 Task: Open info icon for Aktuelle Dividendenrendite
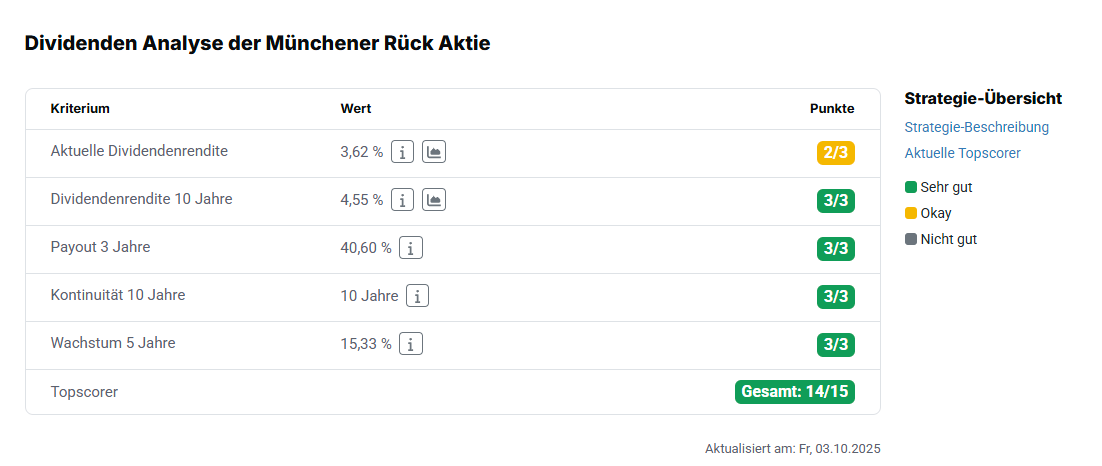[402, 152]
